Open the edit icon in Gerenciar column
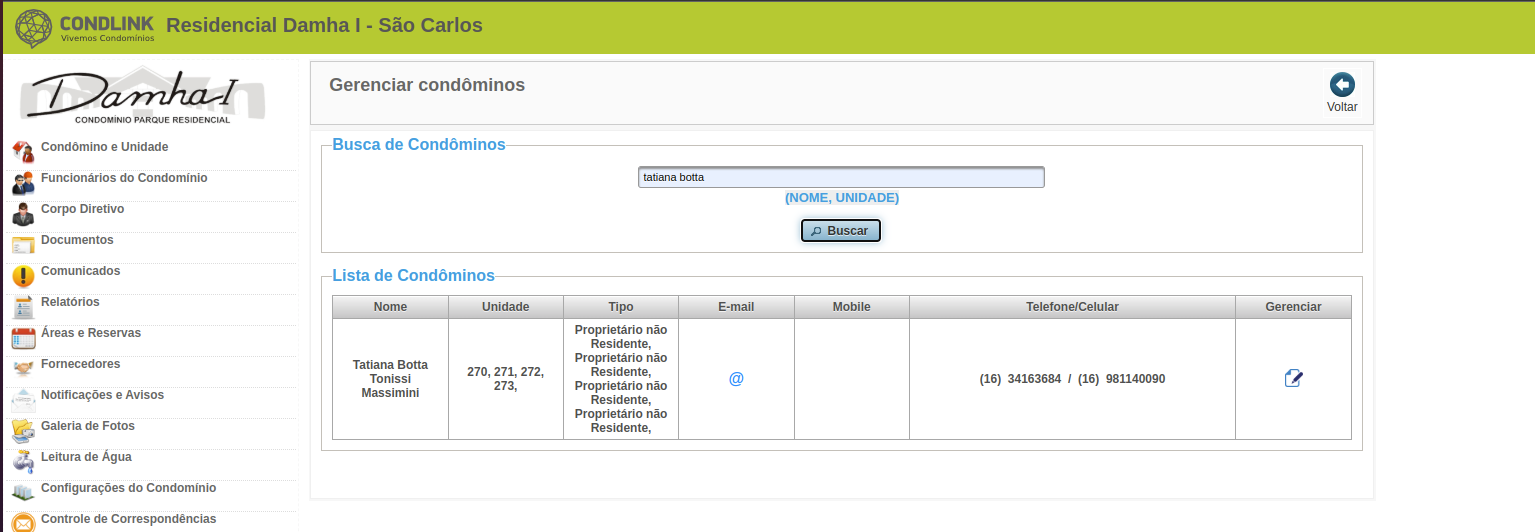Viewport: 1535px width, 532px height. (x=1293, y=379)
